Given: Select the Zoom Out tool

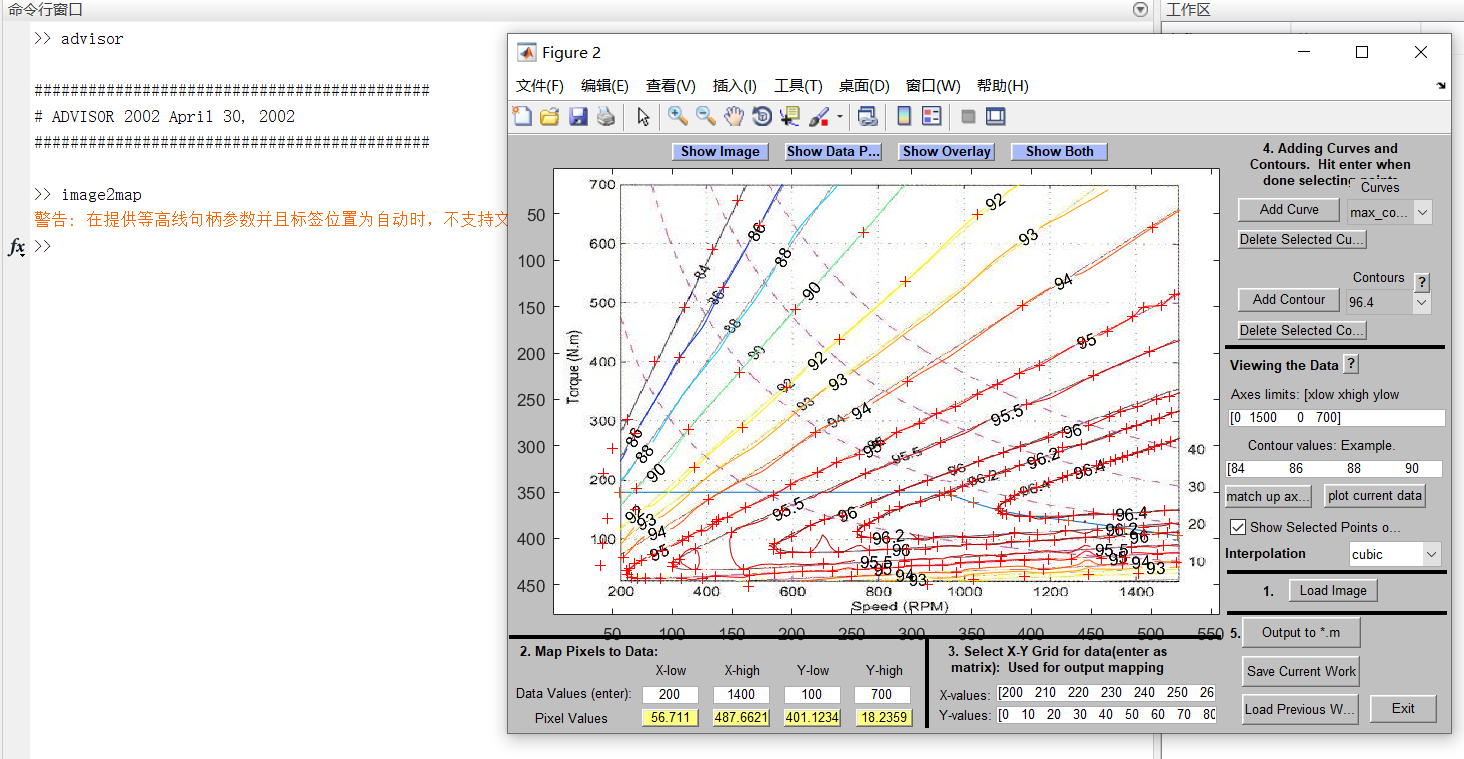Looking at the screenshot, I should coord(703,117).
